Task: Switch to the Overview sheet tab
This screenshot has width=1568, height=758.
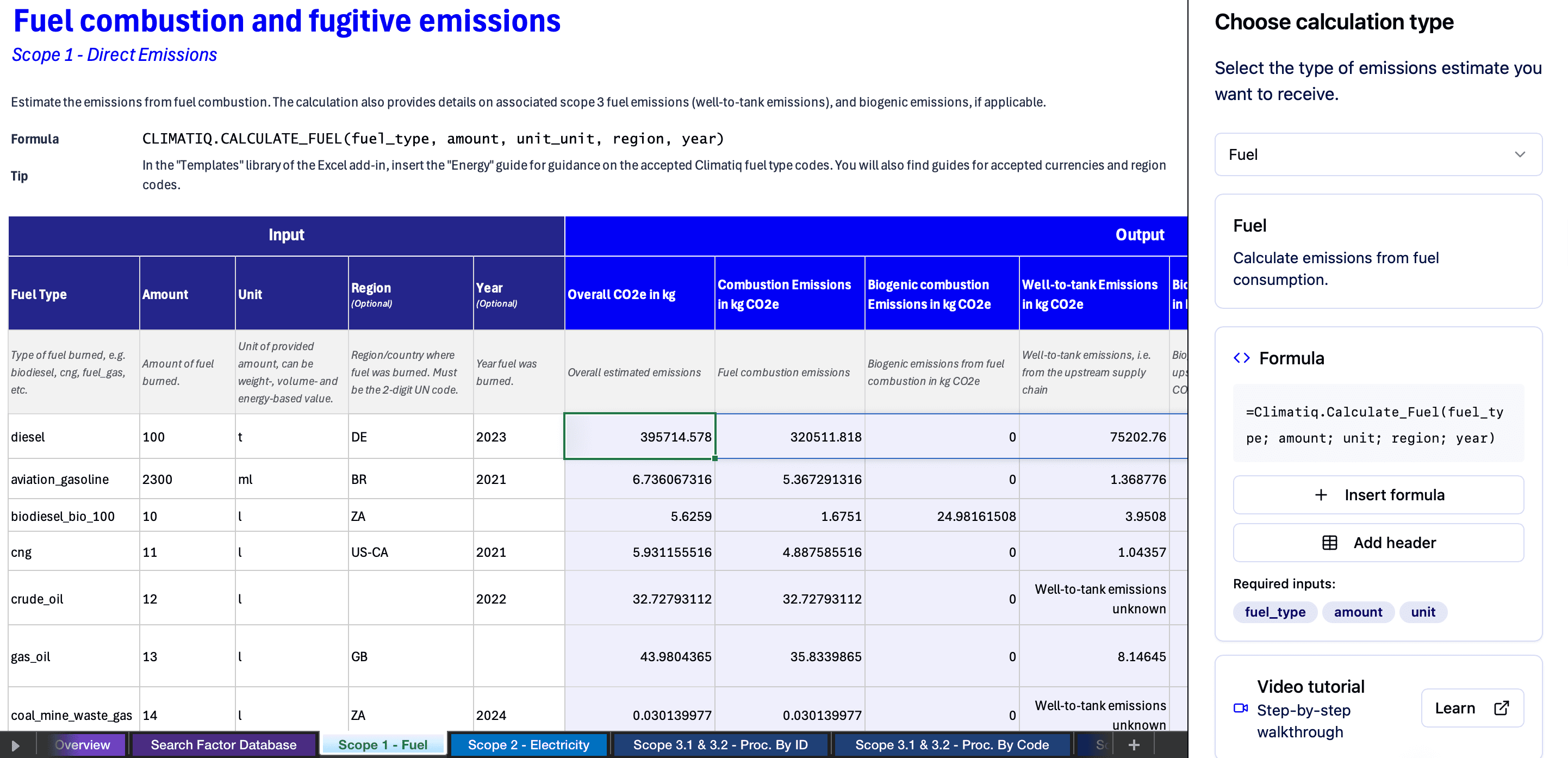Action: coord(82,744)
